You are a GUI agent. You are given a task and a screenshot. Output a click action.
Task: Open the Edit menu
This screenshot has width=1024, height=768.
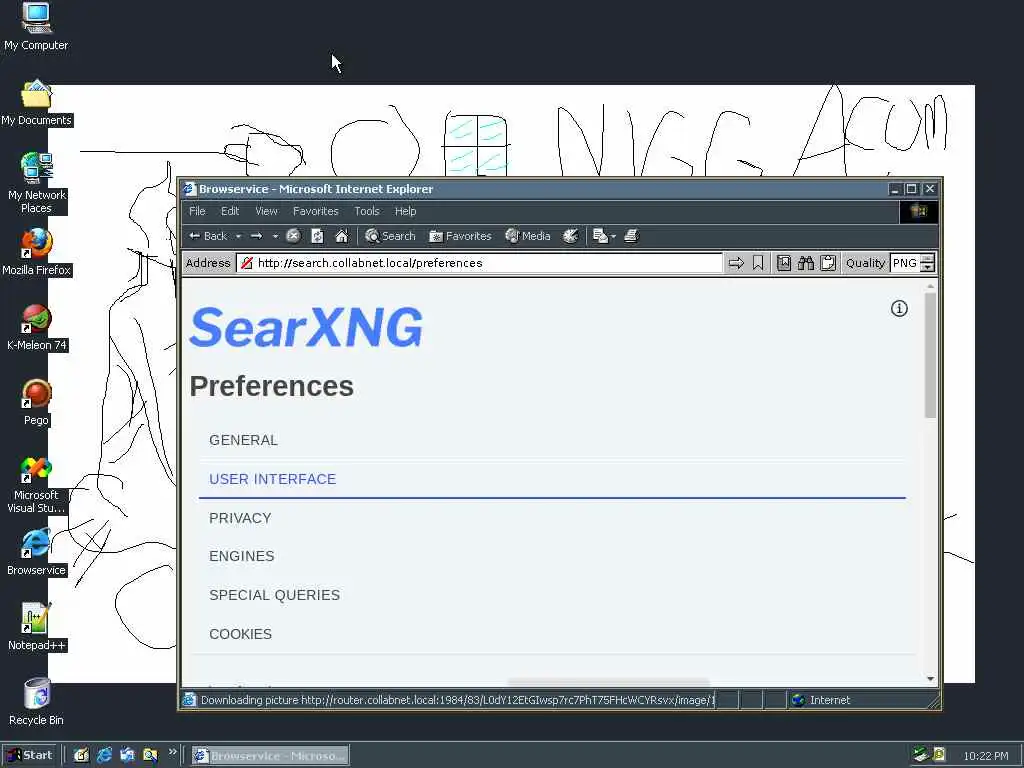pos(230,211)
